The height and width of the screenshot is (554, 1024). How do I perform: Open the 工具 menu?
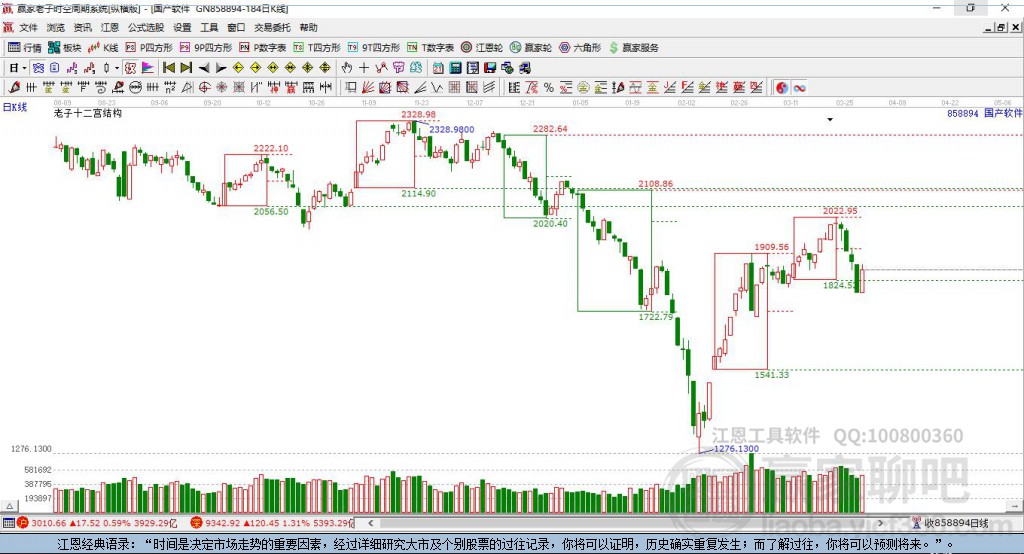pyautogui.click(x=209, y=27)
